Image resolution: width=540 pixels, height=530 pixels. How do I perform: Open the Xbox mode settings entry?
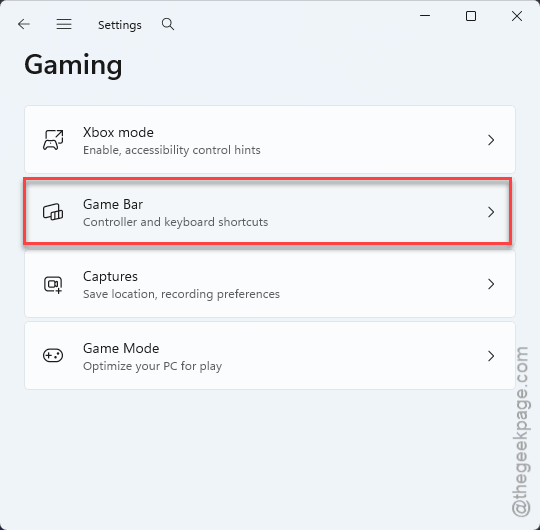point(270,139)
